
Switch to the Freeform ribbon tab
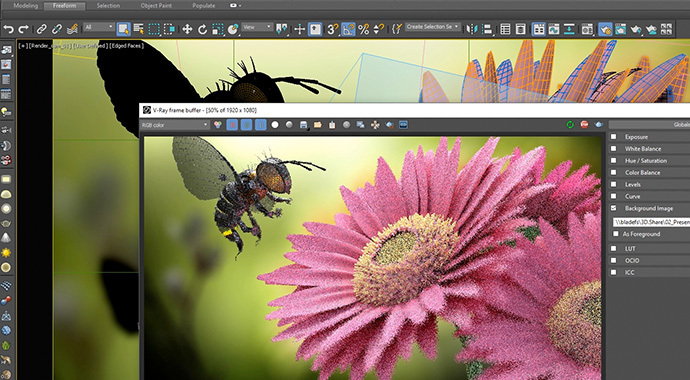click(x=64, y=6)
